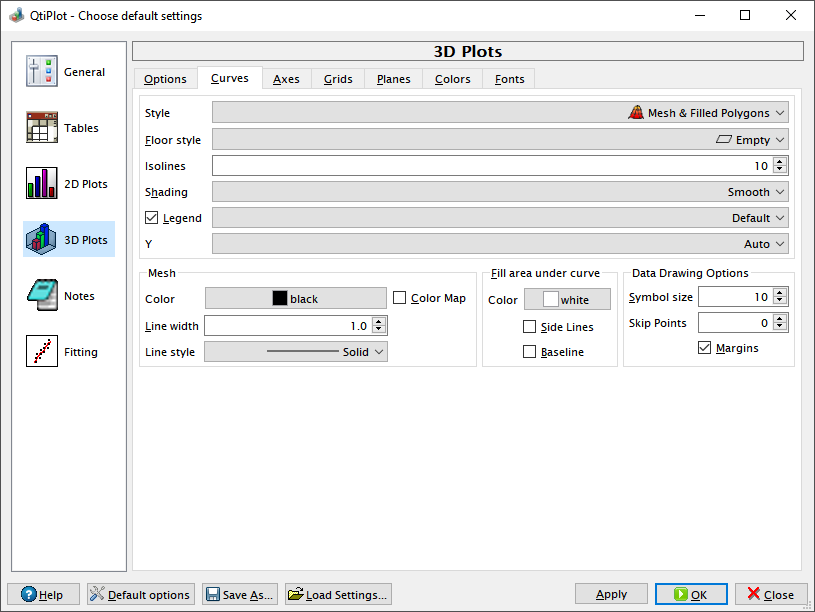Enable the Color Map checkbox
Image resolution: width=815 pixels, height=612 pixels.
tap(399, 298)
